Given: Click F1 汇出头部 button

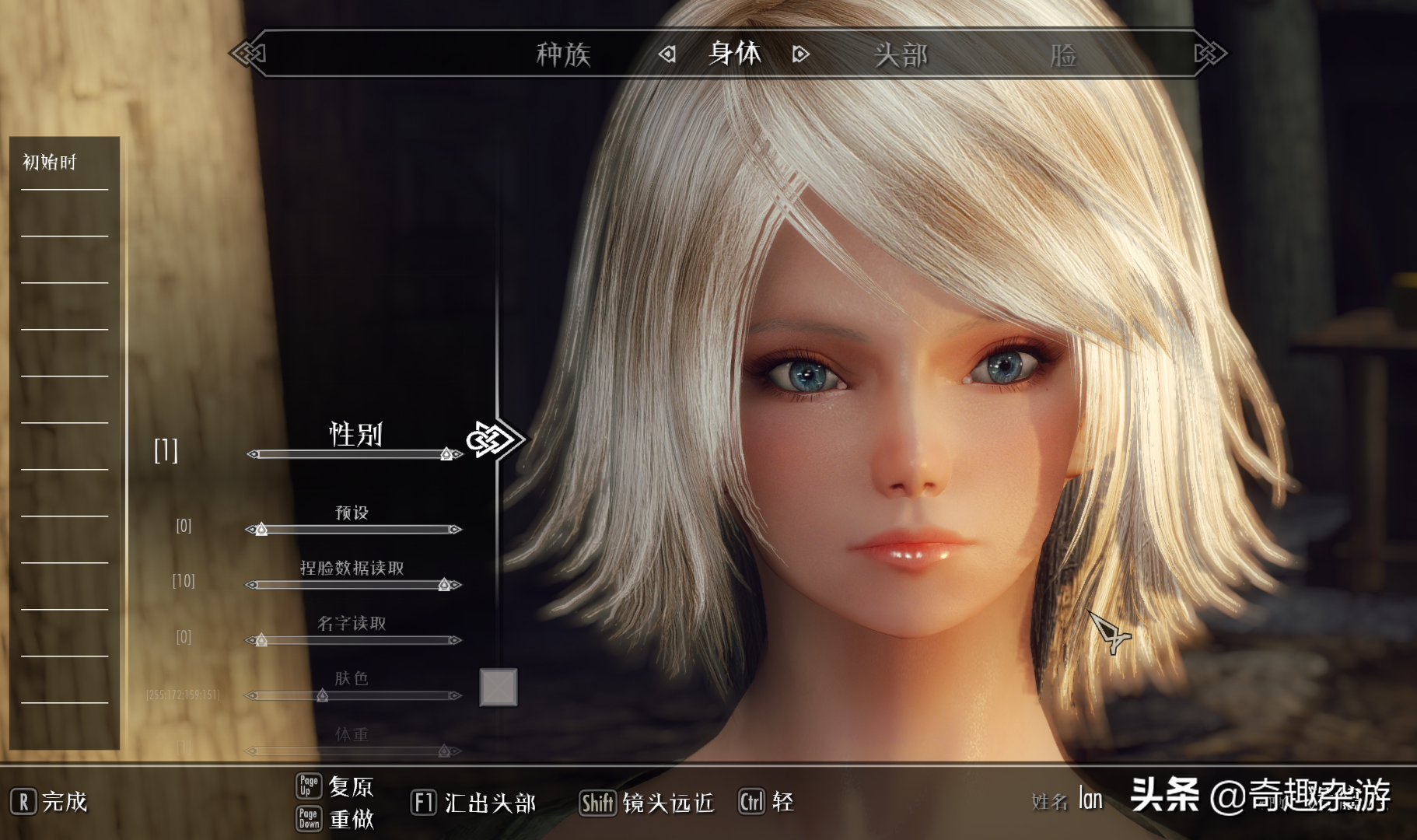Looking at the screenshot, I should 474,803.
